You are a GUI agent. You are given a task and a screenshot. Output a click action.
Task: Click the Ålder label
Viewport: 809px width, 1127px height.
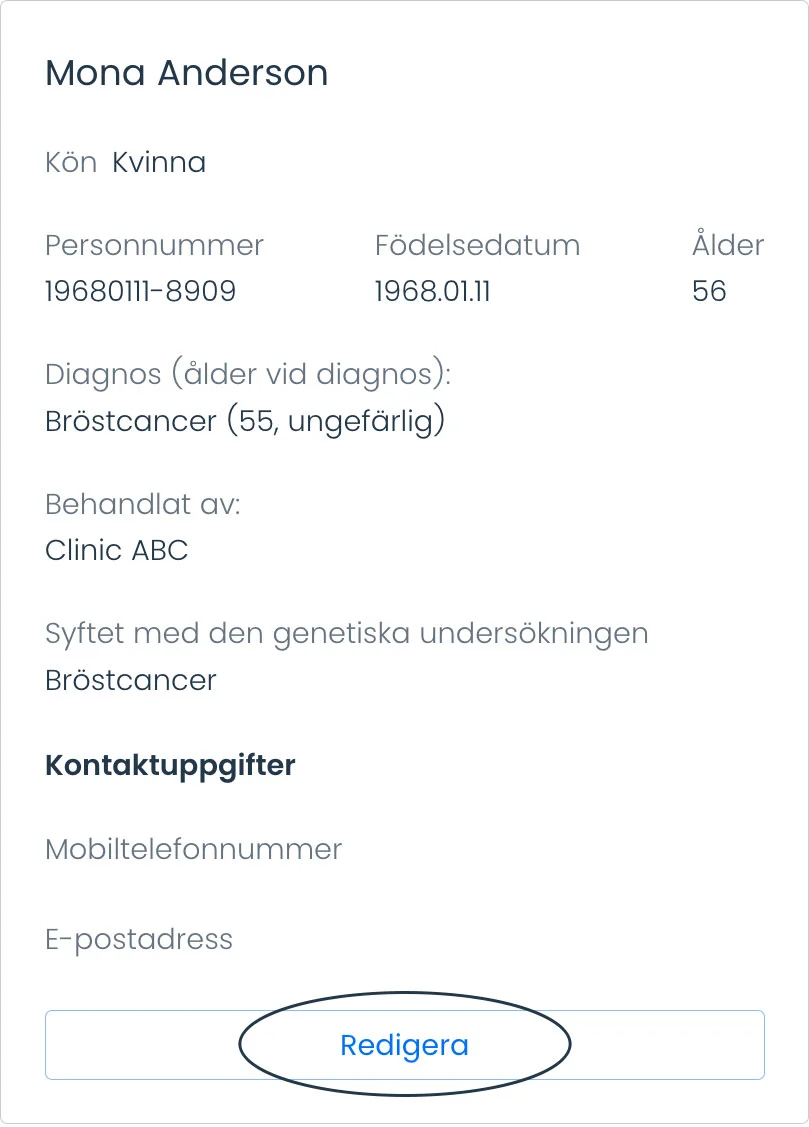(728, 244)
